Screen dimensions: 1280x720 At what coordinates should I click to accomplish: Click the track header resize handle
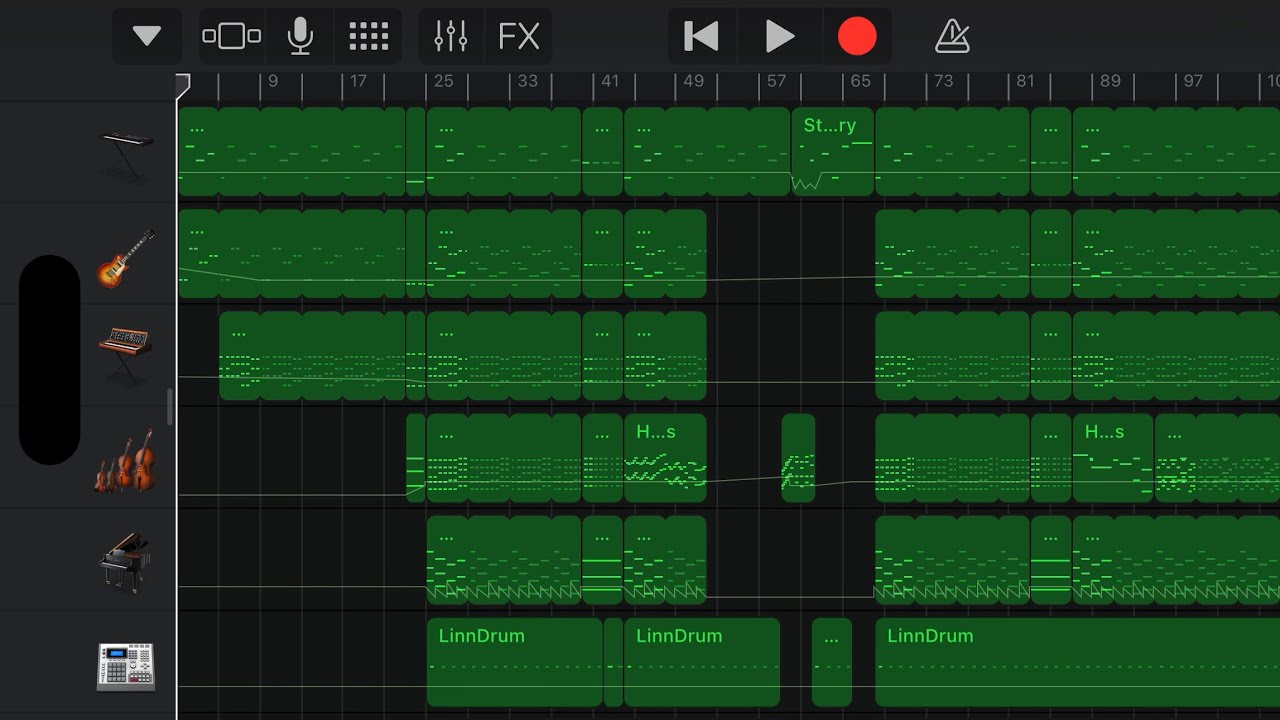pos(170,407)
